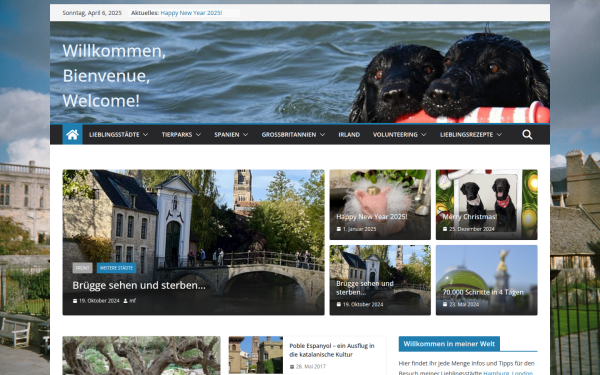Expand the Volunteering menu chevron
600x375 pixels.
423,135
